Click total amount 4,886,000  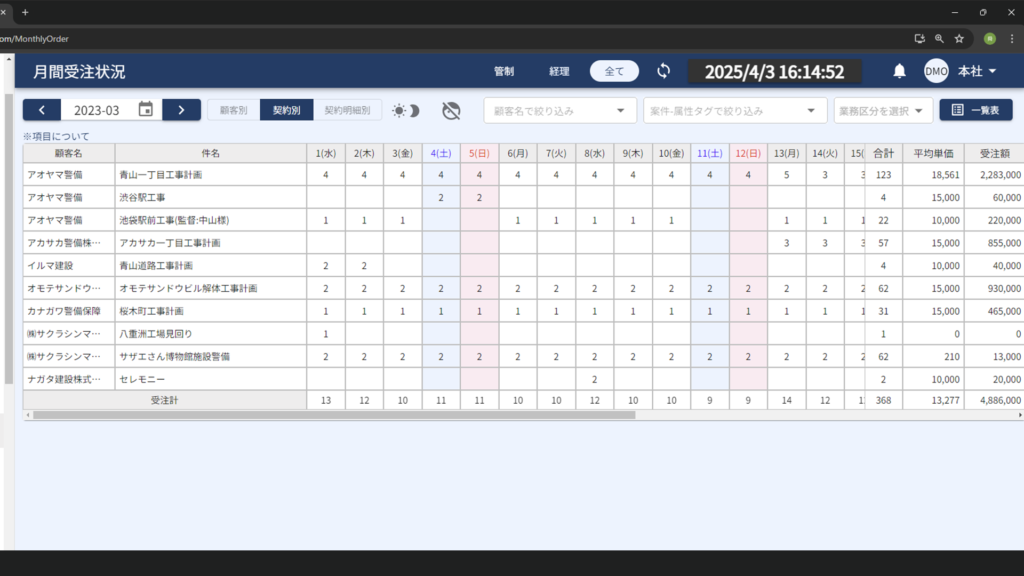click(1000, 400)
